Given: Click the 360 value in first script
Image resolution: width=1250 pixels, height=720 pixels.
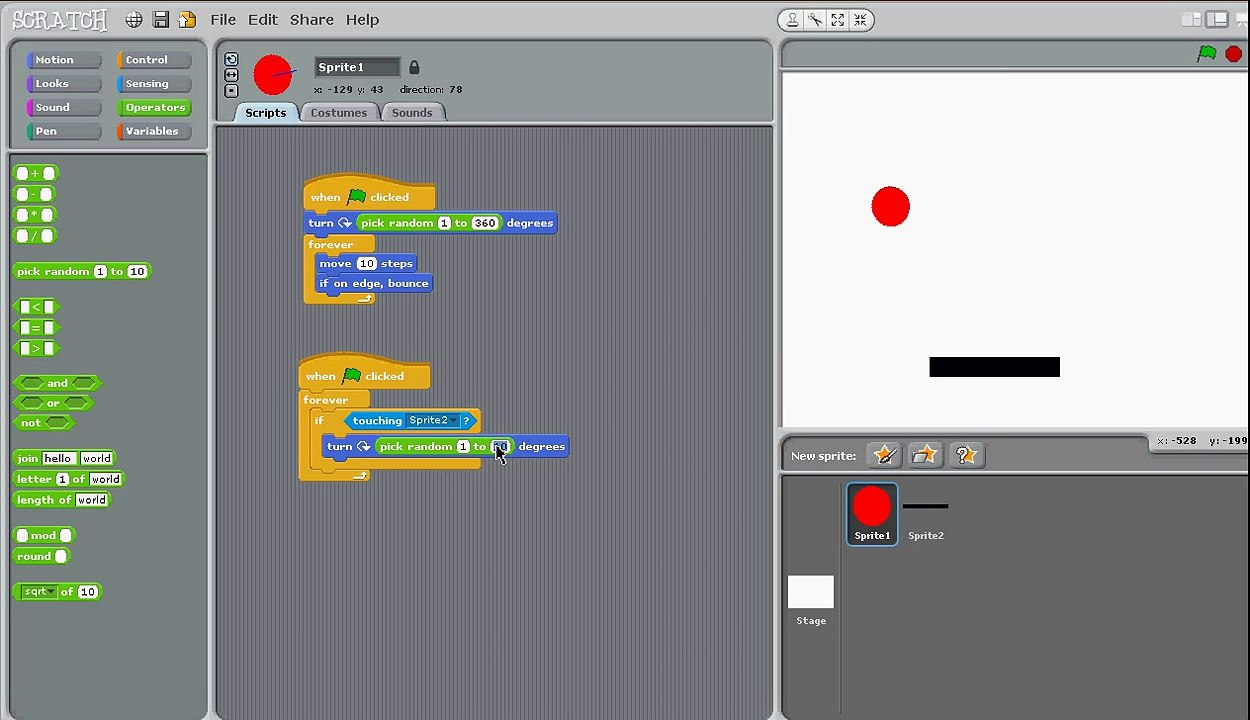Looking at the screenshot, I should coord(485,223).
